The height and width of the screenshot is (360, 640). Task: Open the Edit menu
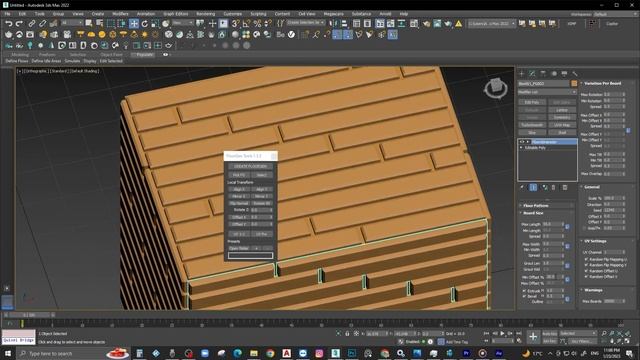[x=22, y=14]
